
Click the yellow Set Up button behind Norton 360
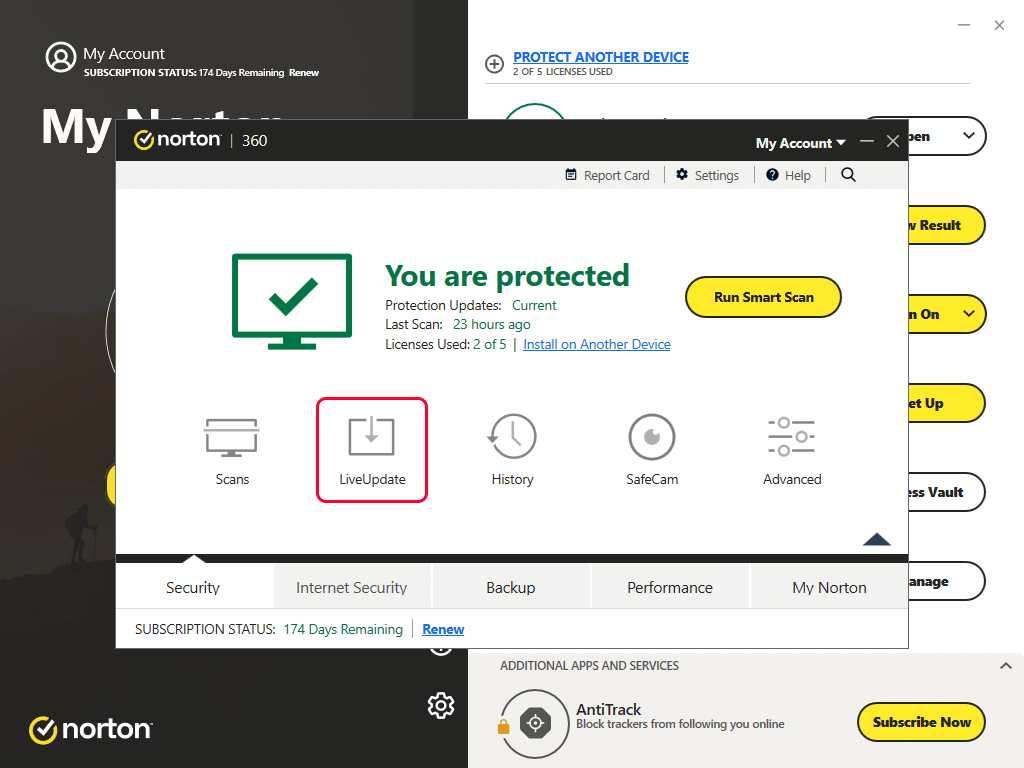946,403
